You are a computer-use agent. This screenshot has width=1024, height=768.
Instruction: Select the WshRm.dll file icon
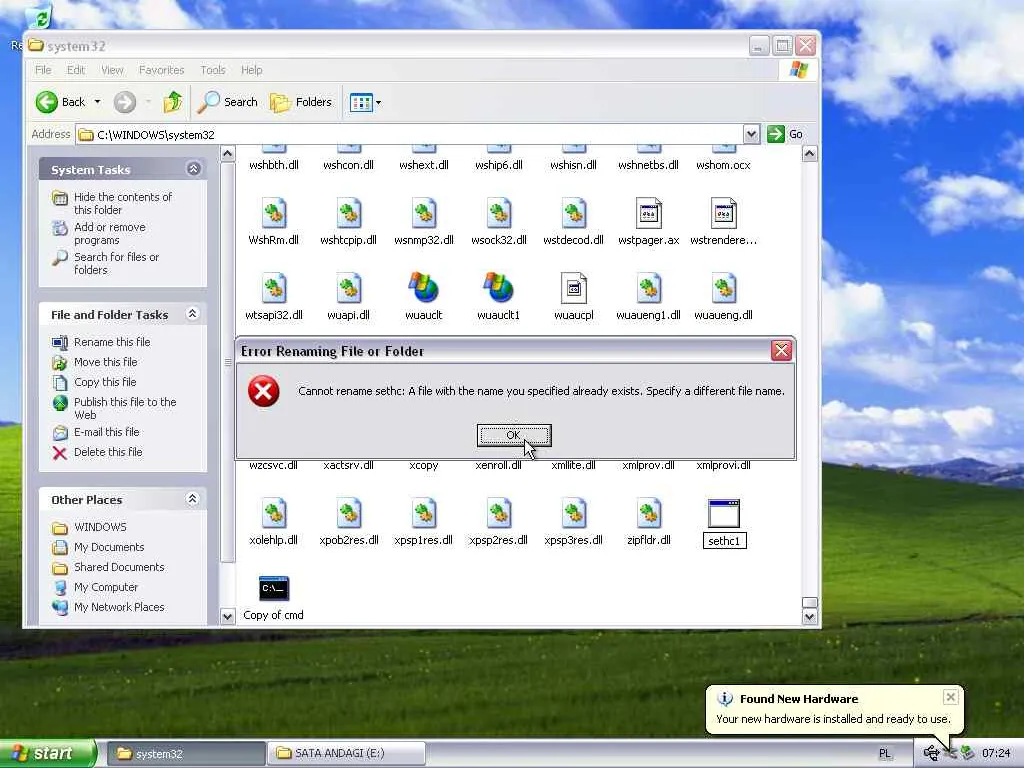tap(274, 214)
